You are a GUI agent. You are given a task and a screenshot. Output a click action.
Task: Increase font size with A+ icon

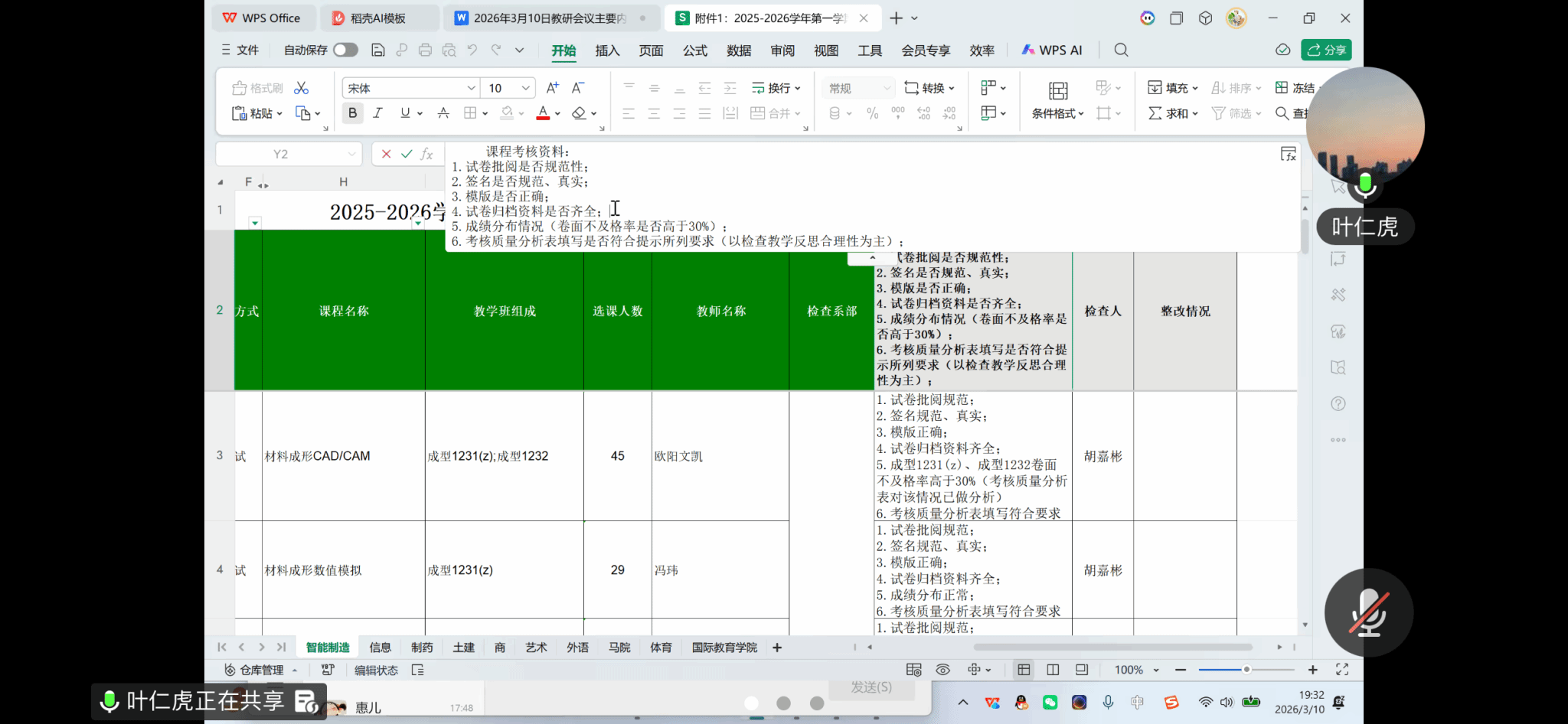[552, 88]
